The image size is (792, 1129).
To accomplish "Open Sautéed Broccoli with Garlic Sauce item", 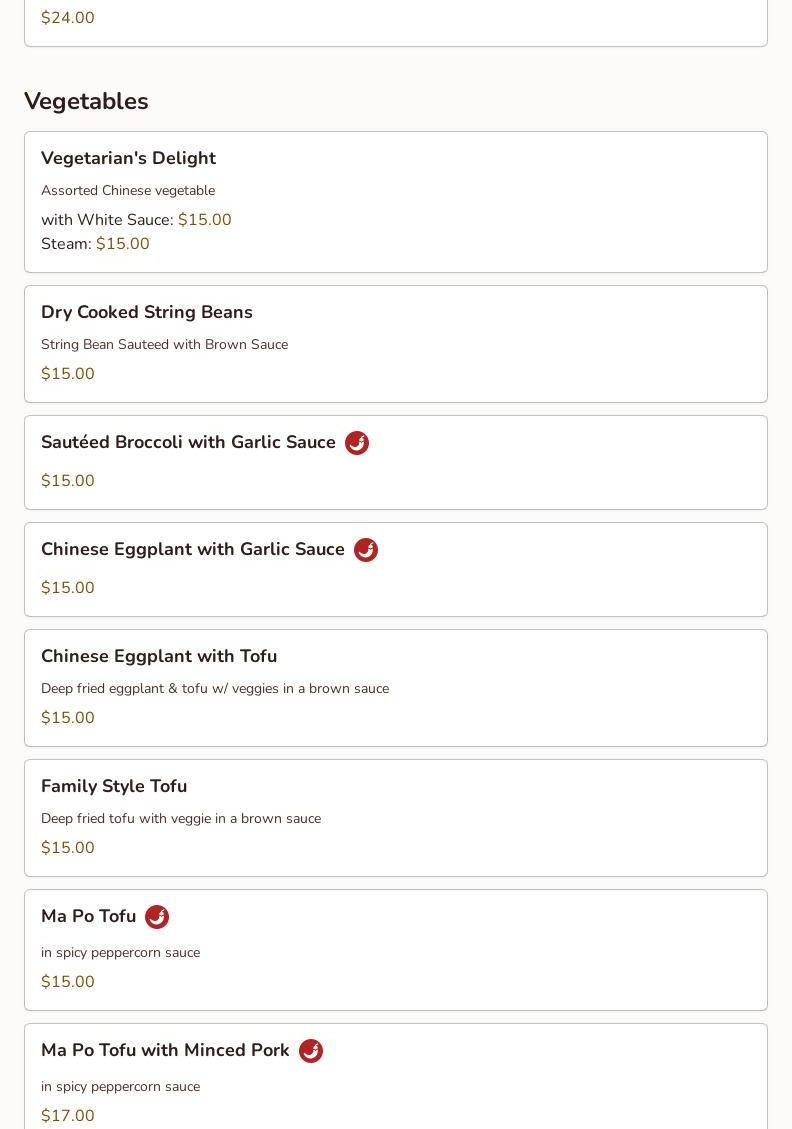I will click(x=188, y=442).
